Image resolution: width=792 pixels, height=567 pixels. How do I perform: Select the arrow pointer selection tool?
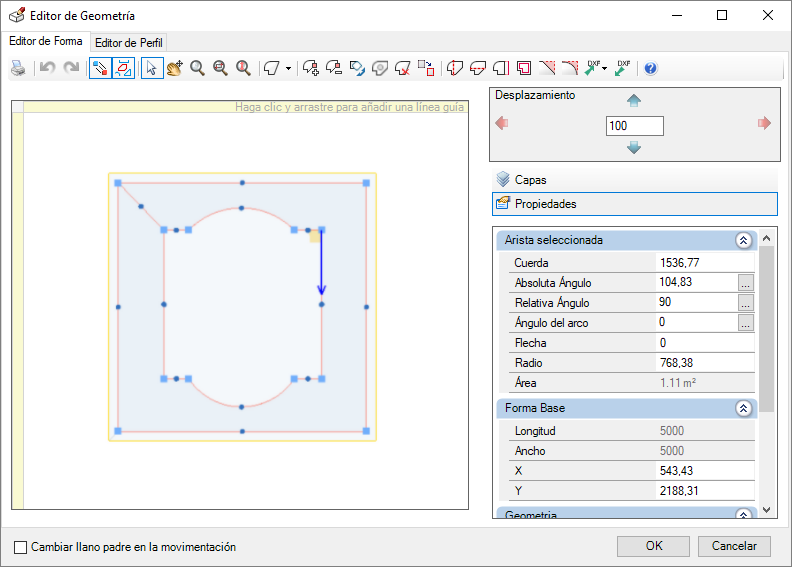point(152,68)
